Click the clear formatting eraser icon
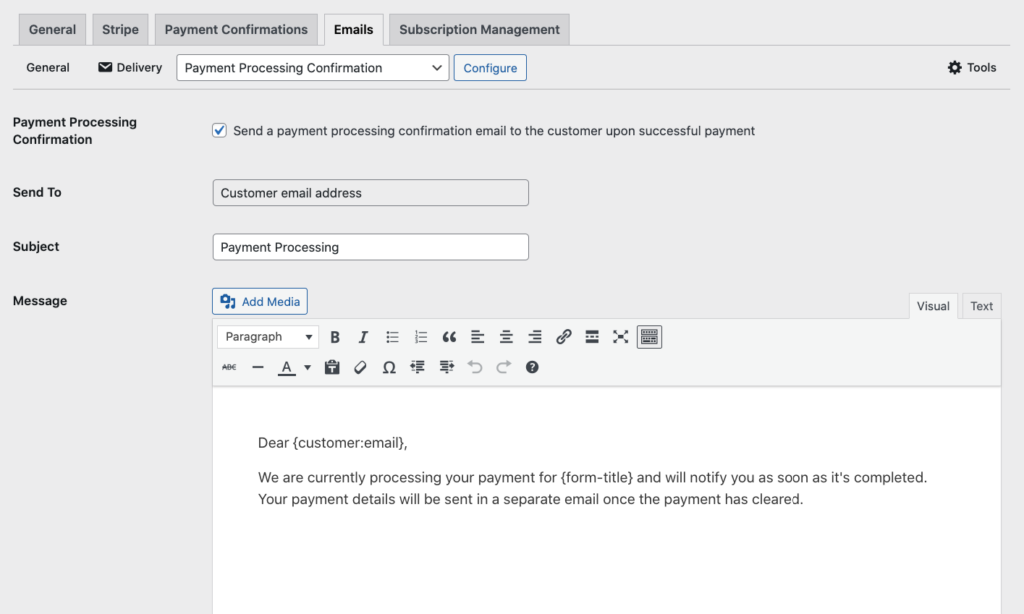The width and height of the screenshot is (1024, 614). click(360, 367)
